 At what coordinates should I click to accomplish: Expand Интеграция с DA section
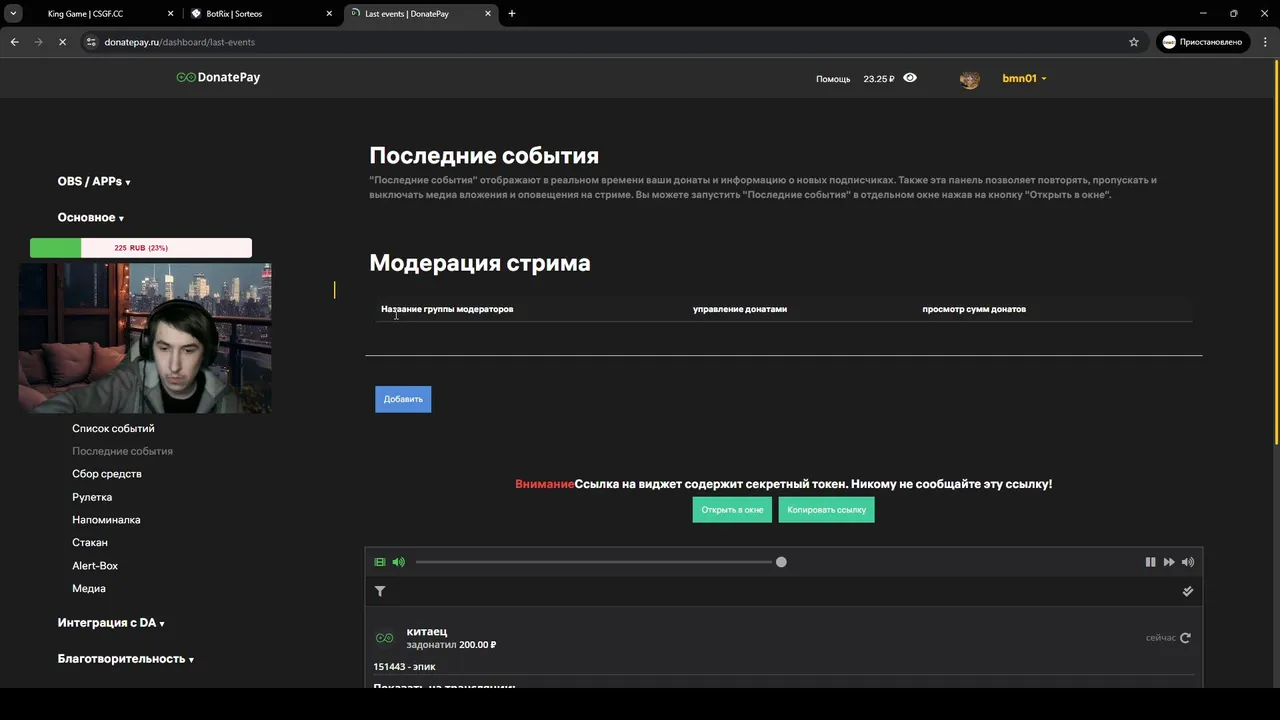point(111,623)
